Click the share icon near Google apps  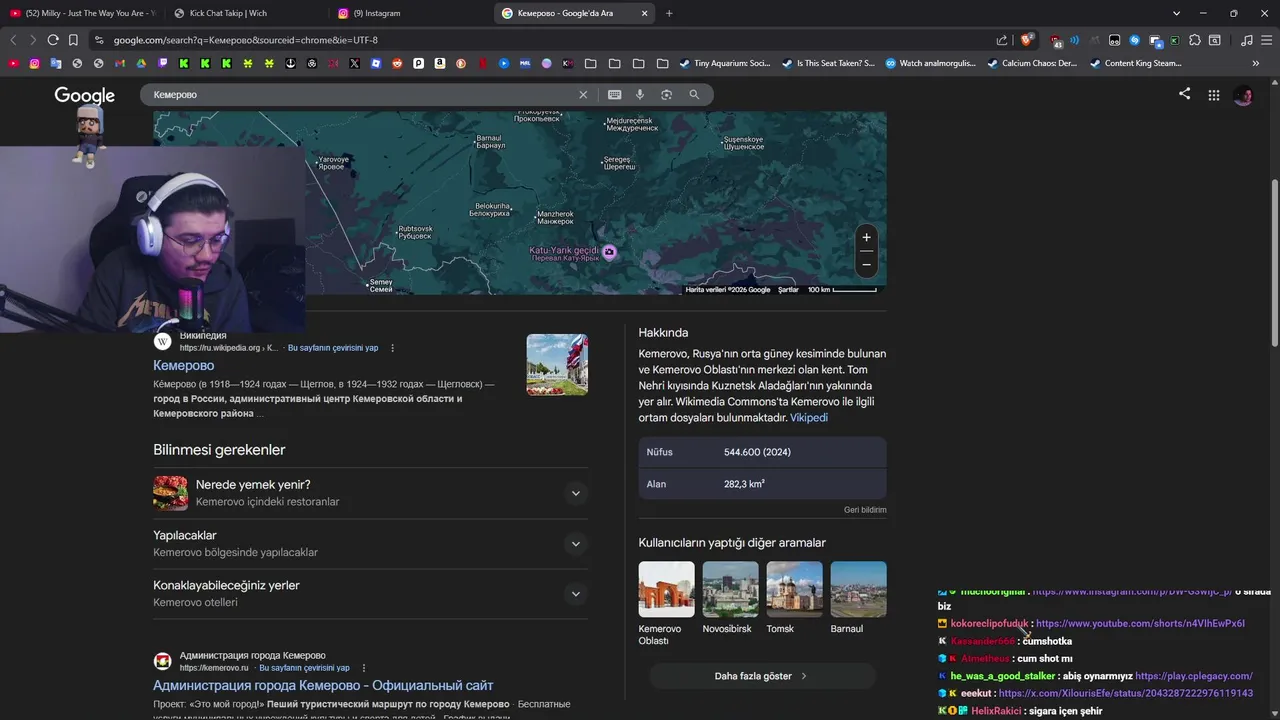tap(1184, 94)
